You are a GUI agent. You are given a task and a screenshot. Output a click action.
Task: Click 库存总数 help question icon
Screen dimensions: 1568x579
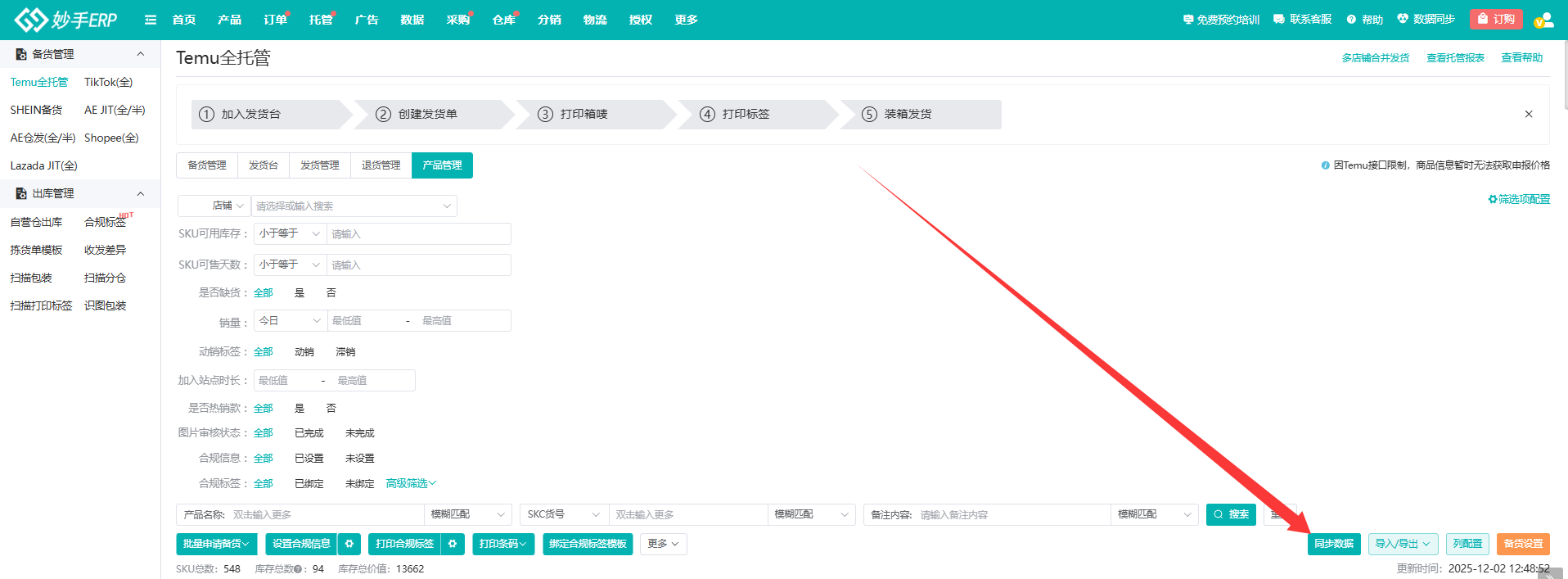pyautogui.click(x=298, y=569)
